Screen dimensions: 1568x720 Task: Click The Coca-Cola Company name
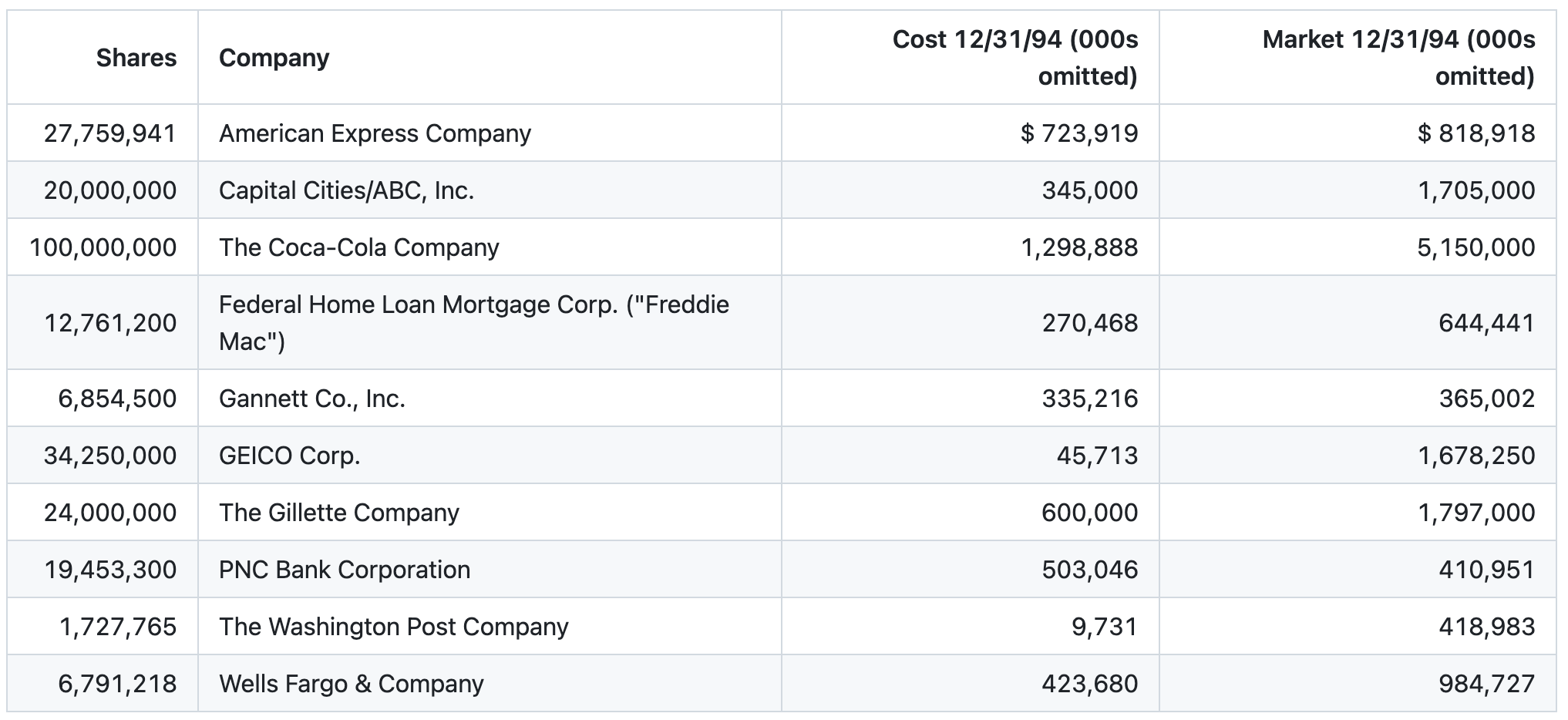pyautogui.click(x=358, y=247)
